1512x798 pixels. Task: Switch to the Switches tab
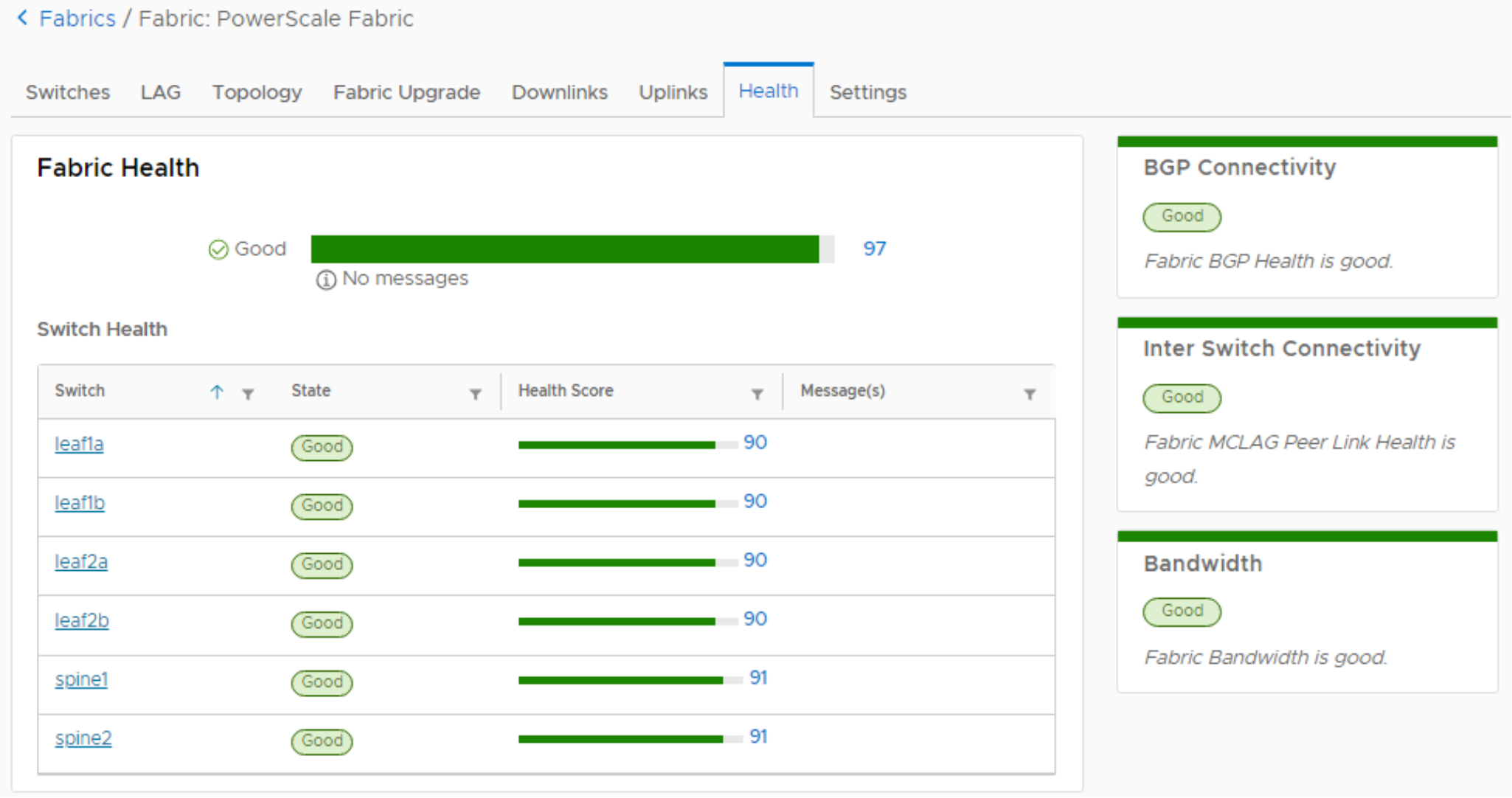[68, 92]
